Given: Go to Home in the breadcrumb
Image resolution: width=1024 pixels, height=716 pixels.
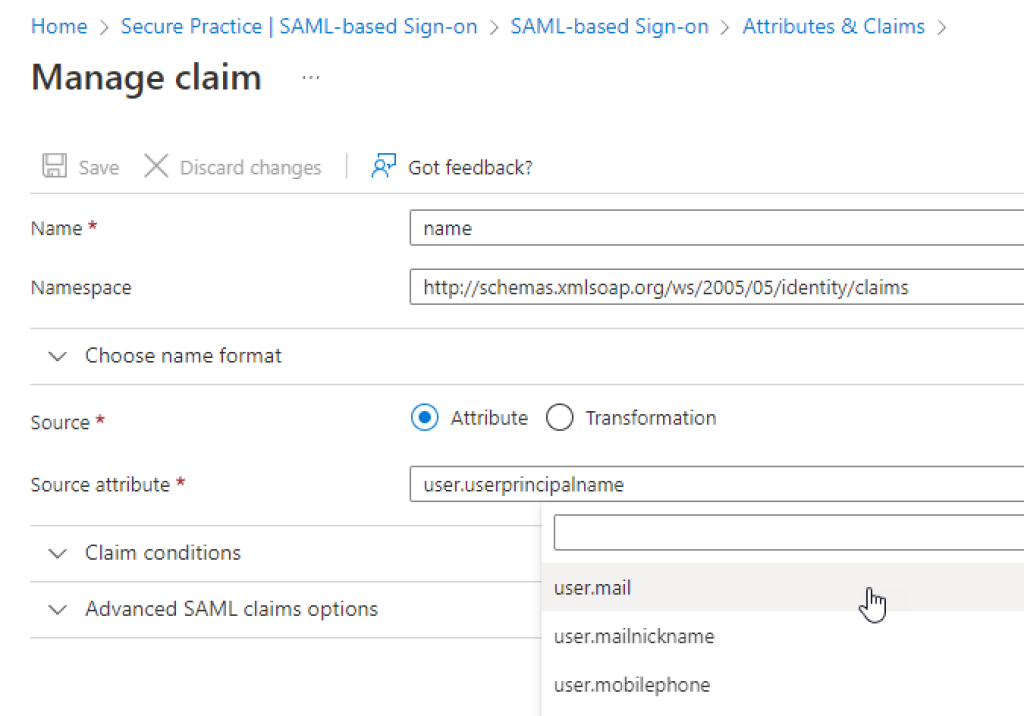Looking at the screenshot, I should click(x=59, y=27).
